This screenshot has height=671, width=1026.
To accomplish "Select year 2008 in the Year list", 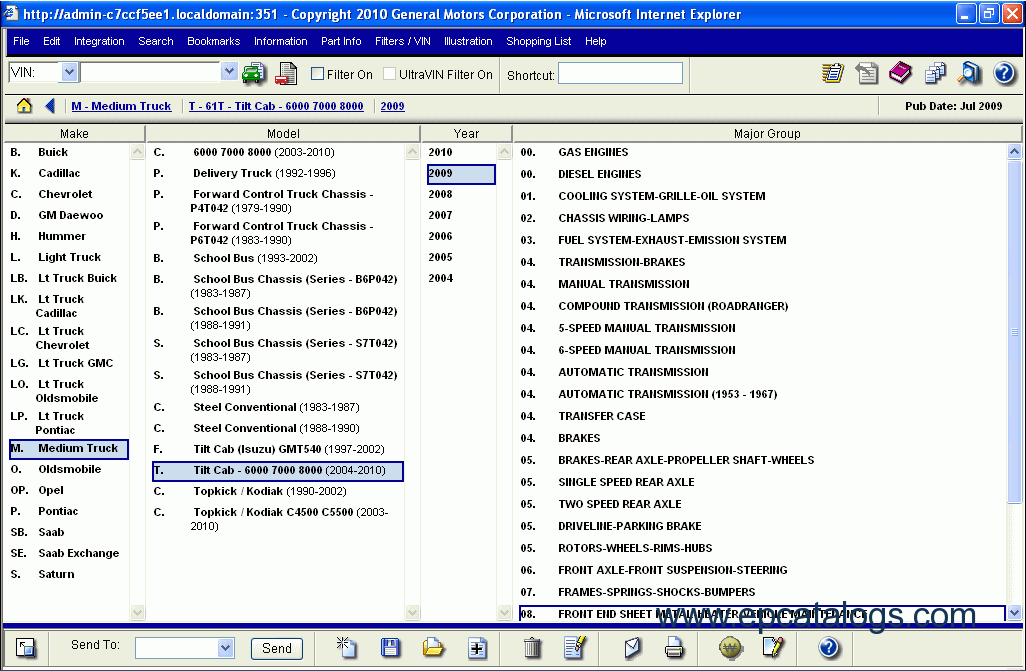I will point(440,195).
